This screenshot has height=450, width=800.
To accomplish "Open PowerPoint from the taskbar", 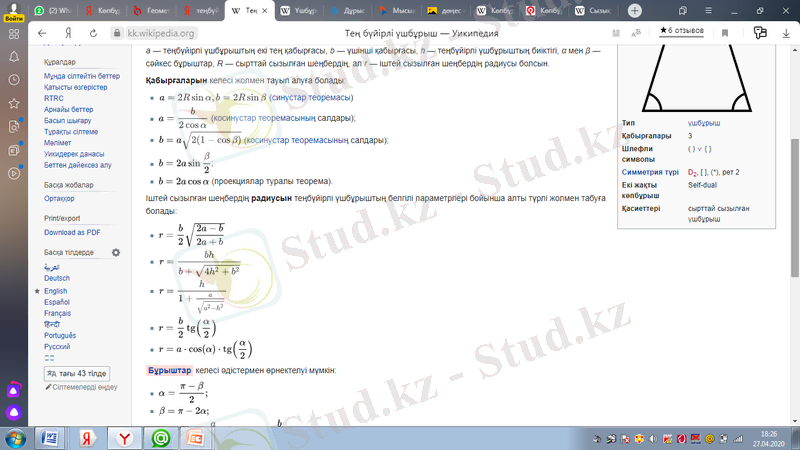I will 195,439.
